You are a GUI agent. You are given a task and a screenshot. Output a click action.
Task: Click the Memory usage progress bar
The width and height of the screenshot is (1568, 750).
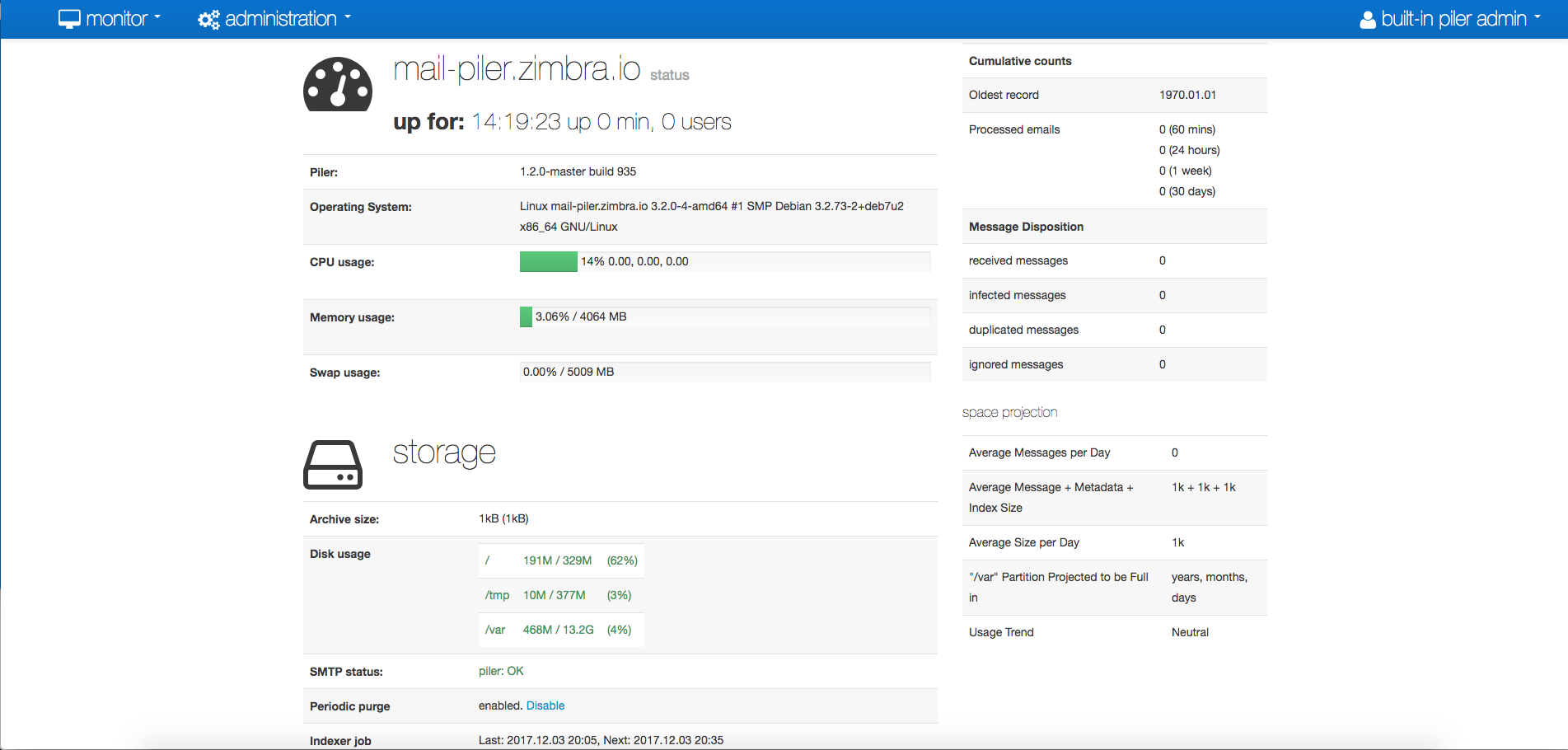coord(725,316)
